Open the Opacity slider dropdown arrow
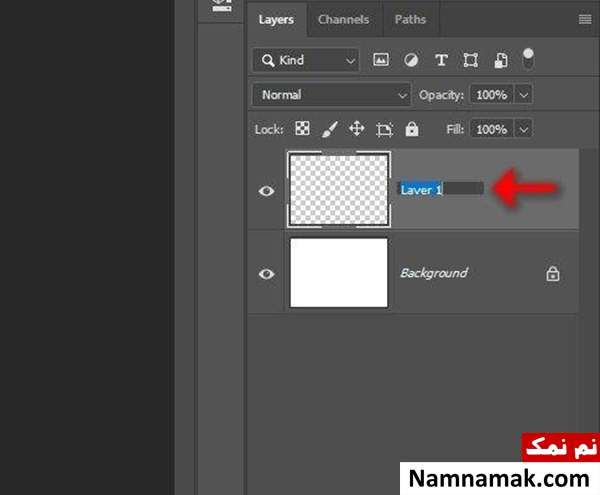 (524, 94)
